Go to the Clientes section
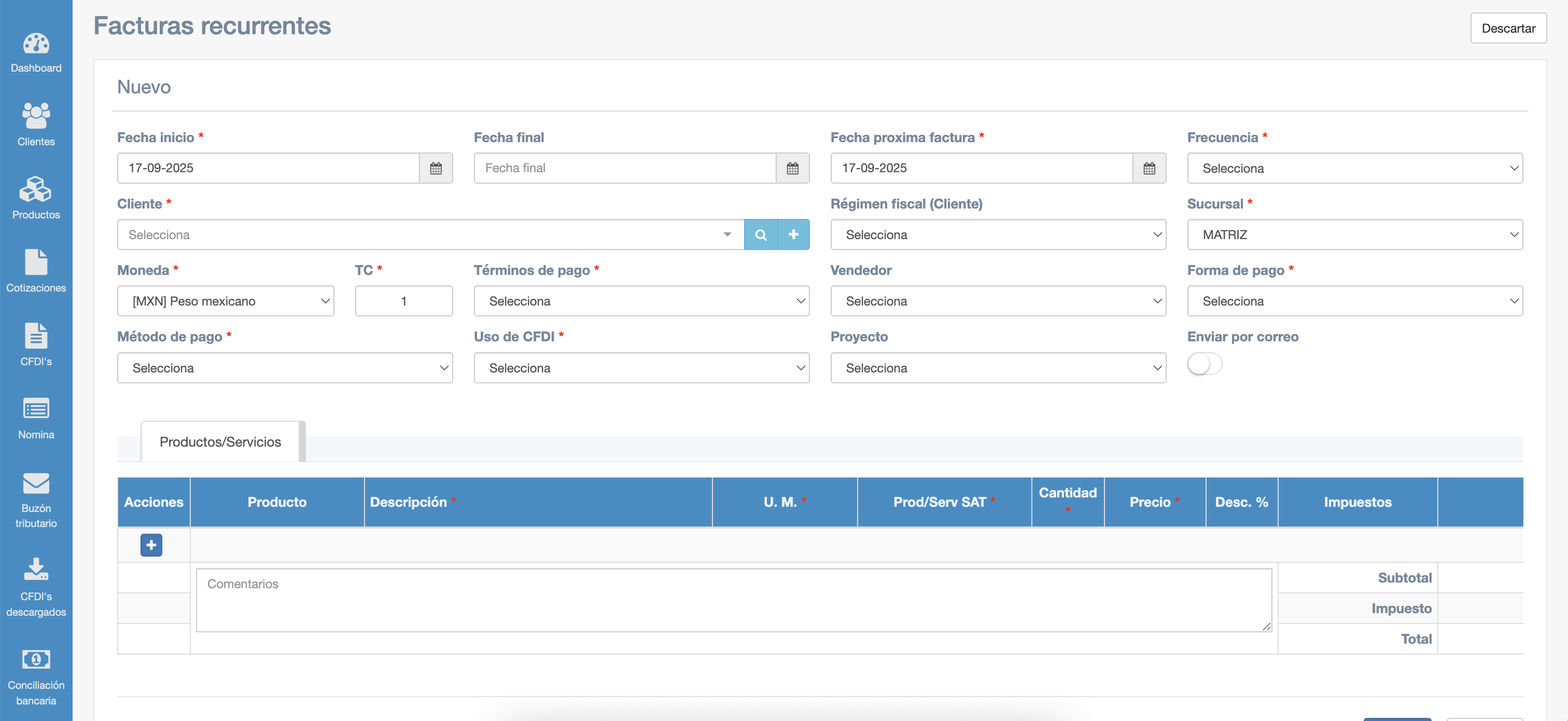 coord(36,125)
